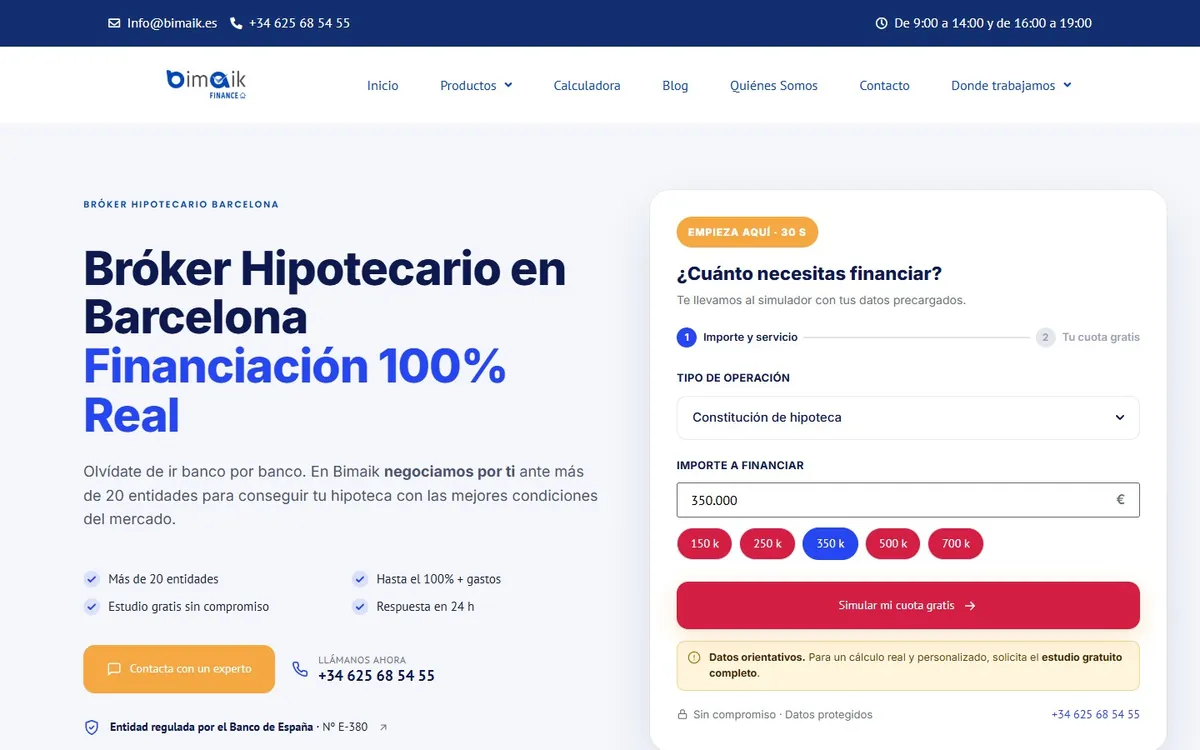
Task: Click the external-link arrow after Nº E-380
Action: pyautogui.click(x=384, y=727)
